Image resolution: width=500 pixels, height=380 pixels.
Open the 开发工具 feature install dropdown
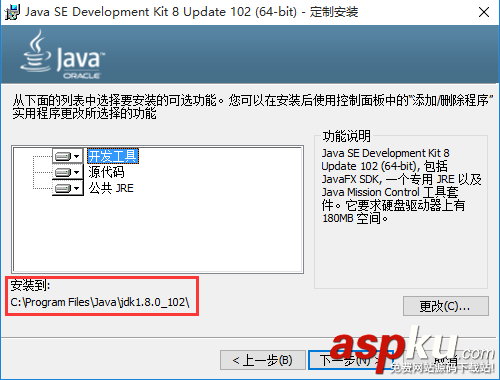pos(68,156)
